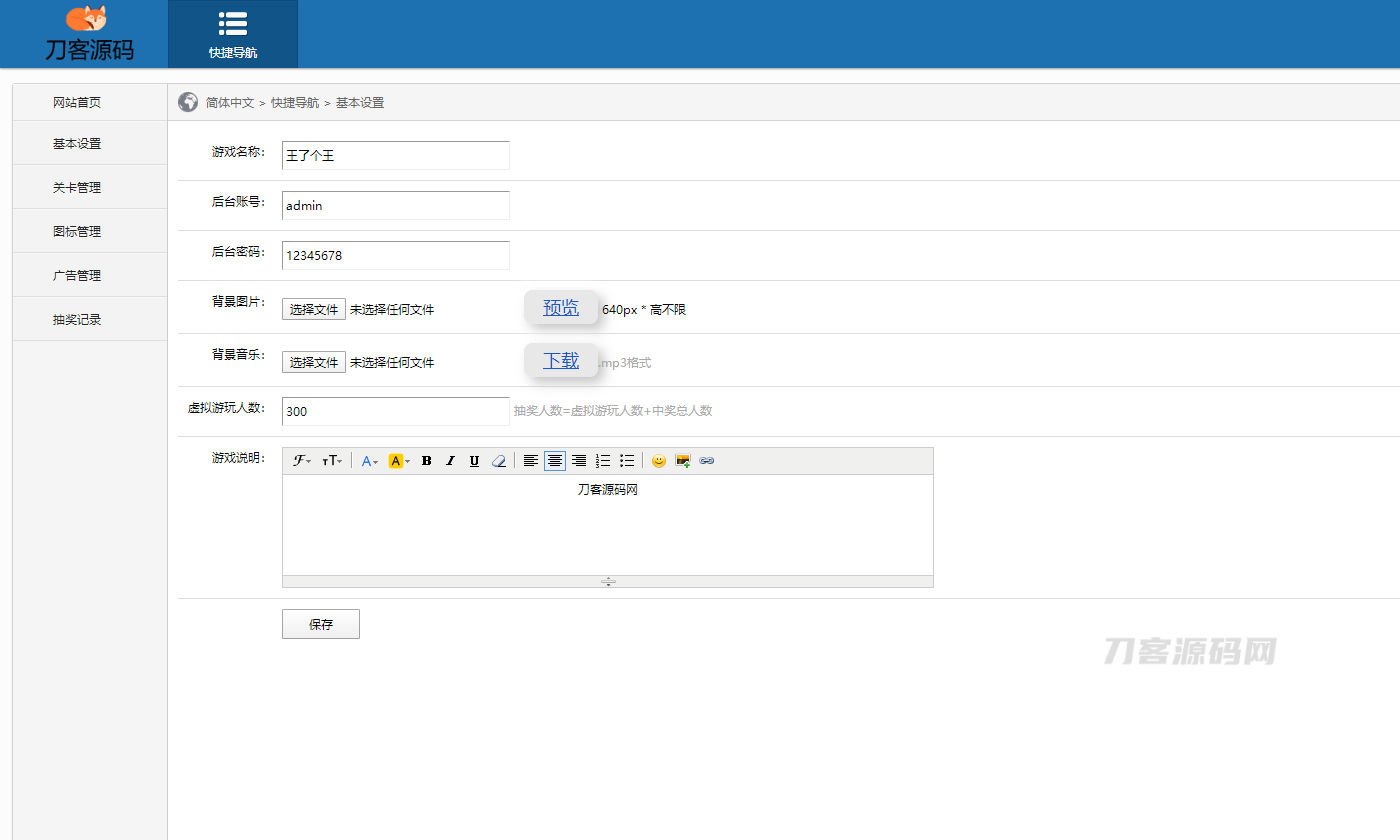Toggle center text alignment in editor
This screenshot has height=840, width=1400.
click(555, 461)
